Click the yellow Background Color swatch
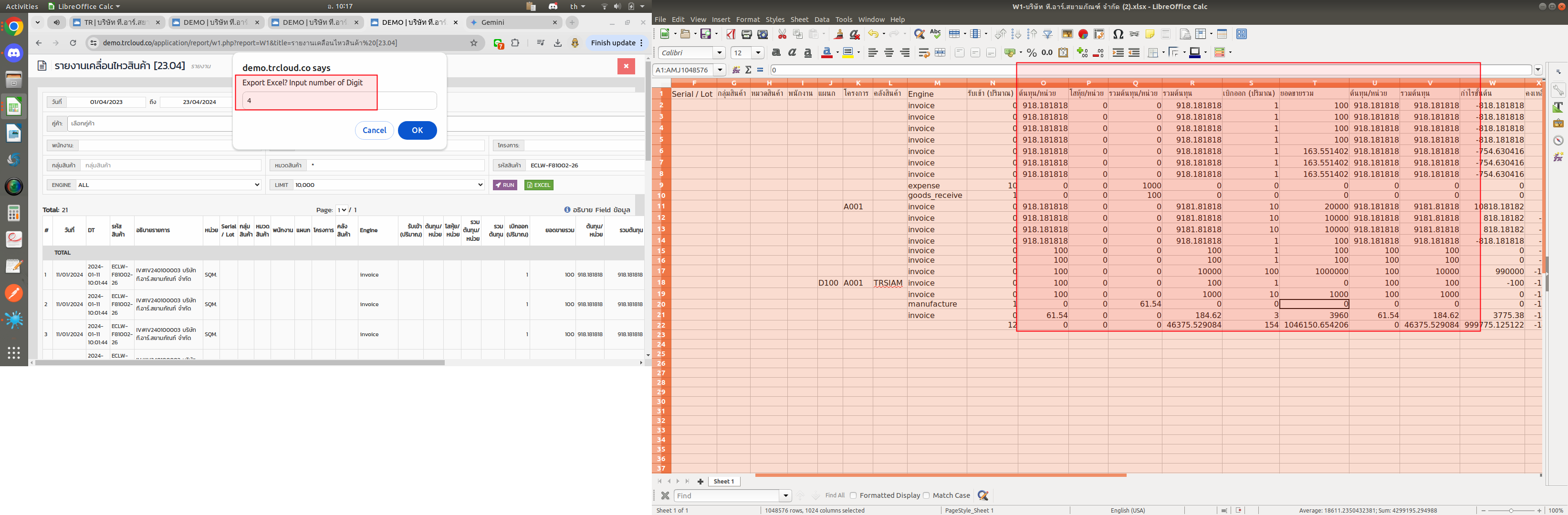This screenshot has height=515, width=1568. [x=848, y=53]
